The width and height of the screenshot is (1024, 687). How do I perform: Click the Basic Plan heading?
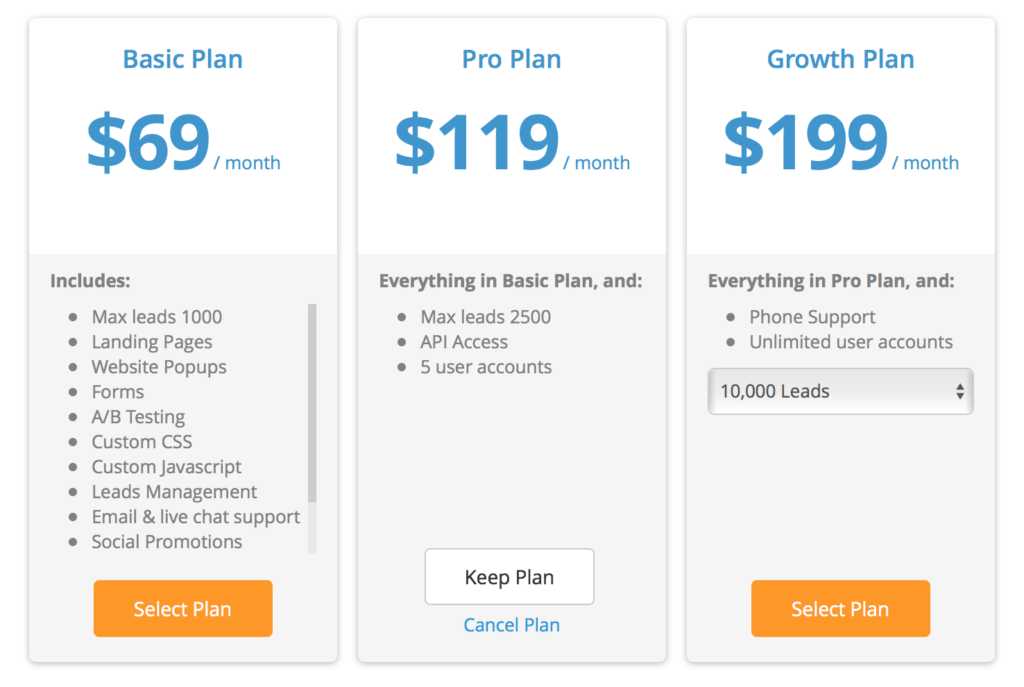click(182, 59)
